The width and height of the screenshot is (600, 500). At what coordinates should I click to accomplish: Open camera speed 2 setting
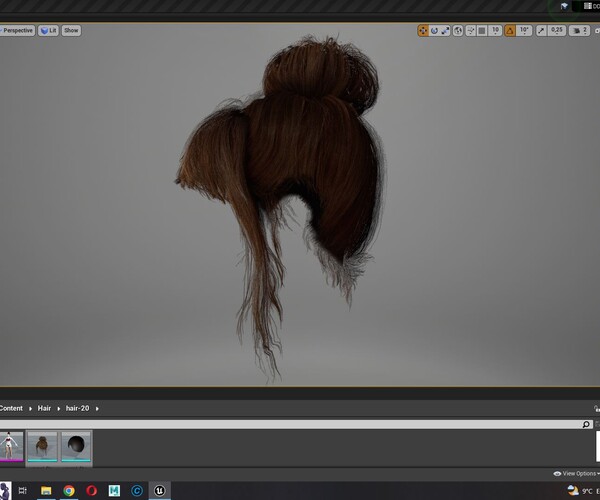point(579,31)
